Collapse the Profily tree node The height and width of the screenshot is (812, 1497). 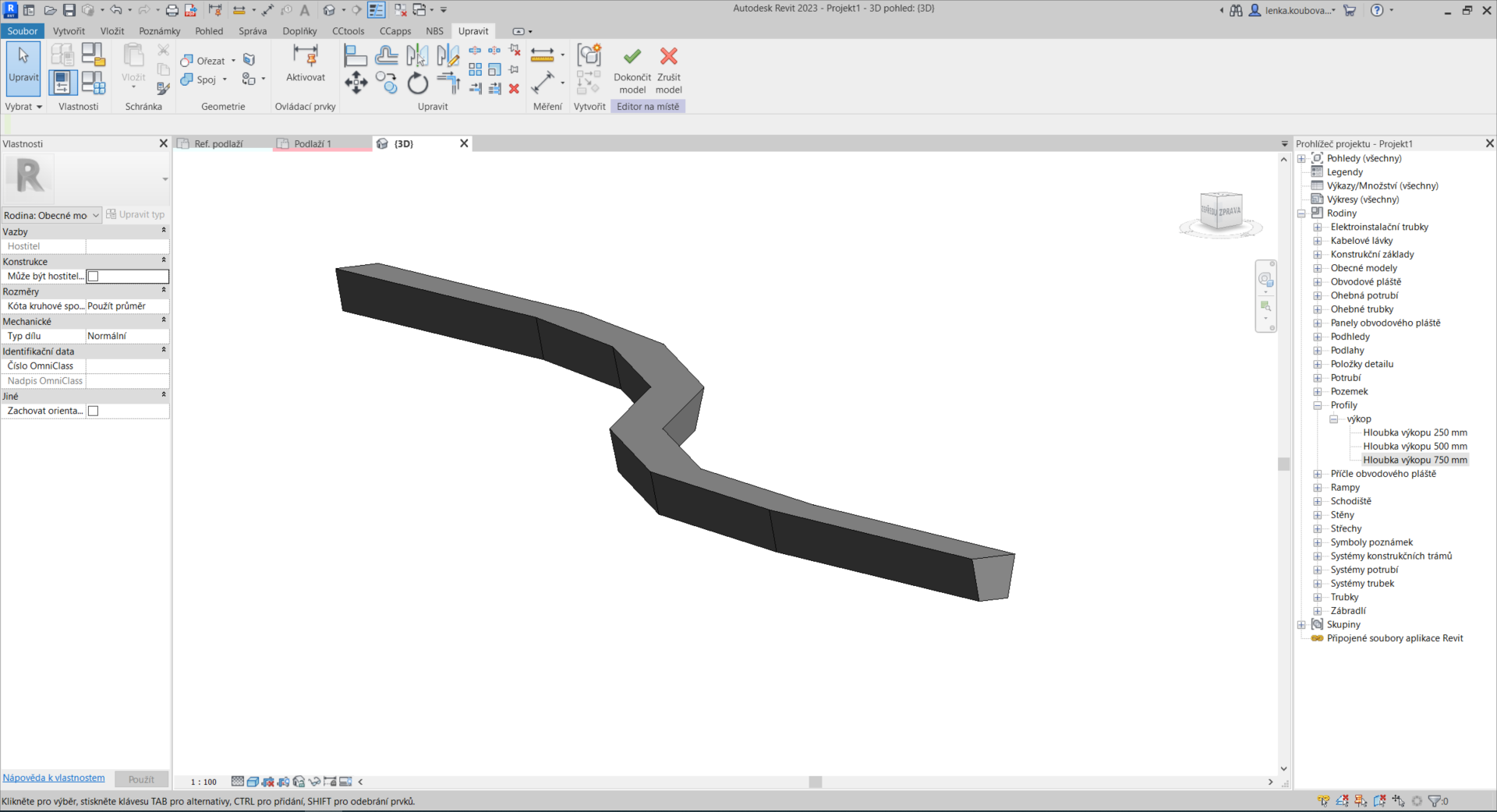click(x=1318, y=405)
